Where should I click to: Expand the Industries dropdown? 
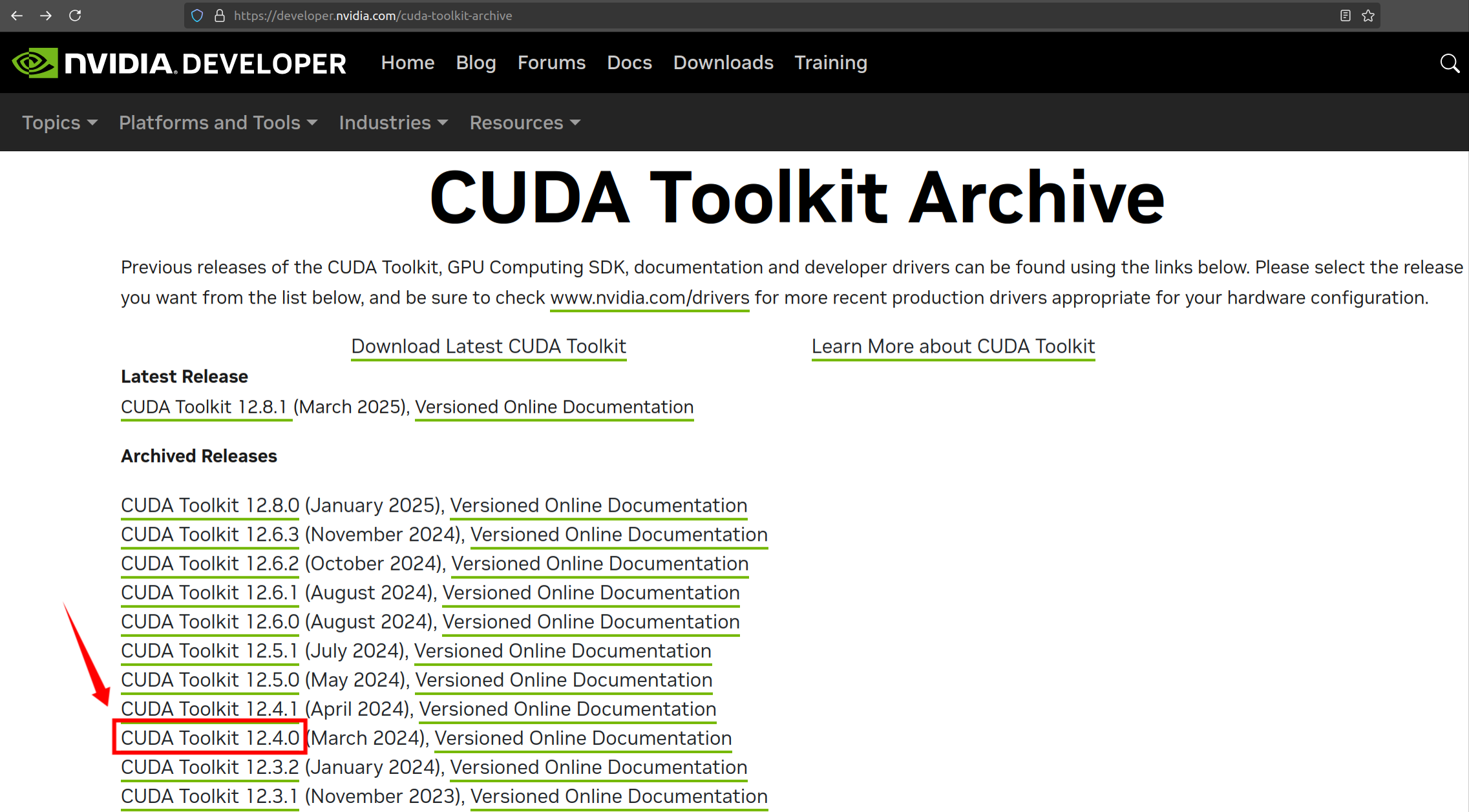tap(393, 123)
